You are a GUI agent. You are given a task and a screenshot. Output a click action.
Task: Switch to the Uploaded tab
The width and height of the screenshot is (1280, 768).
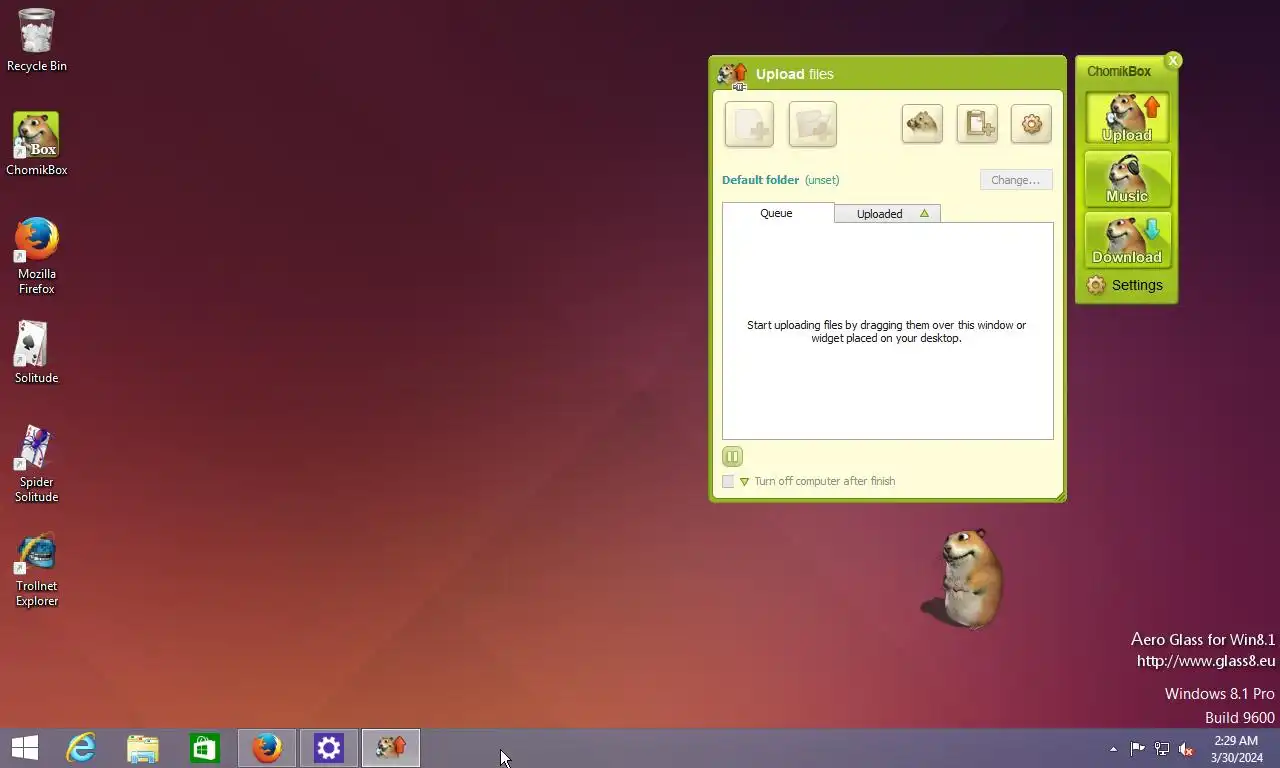point(887,213)
